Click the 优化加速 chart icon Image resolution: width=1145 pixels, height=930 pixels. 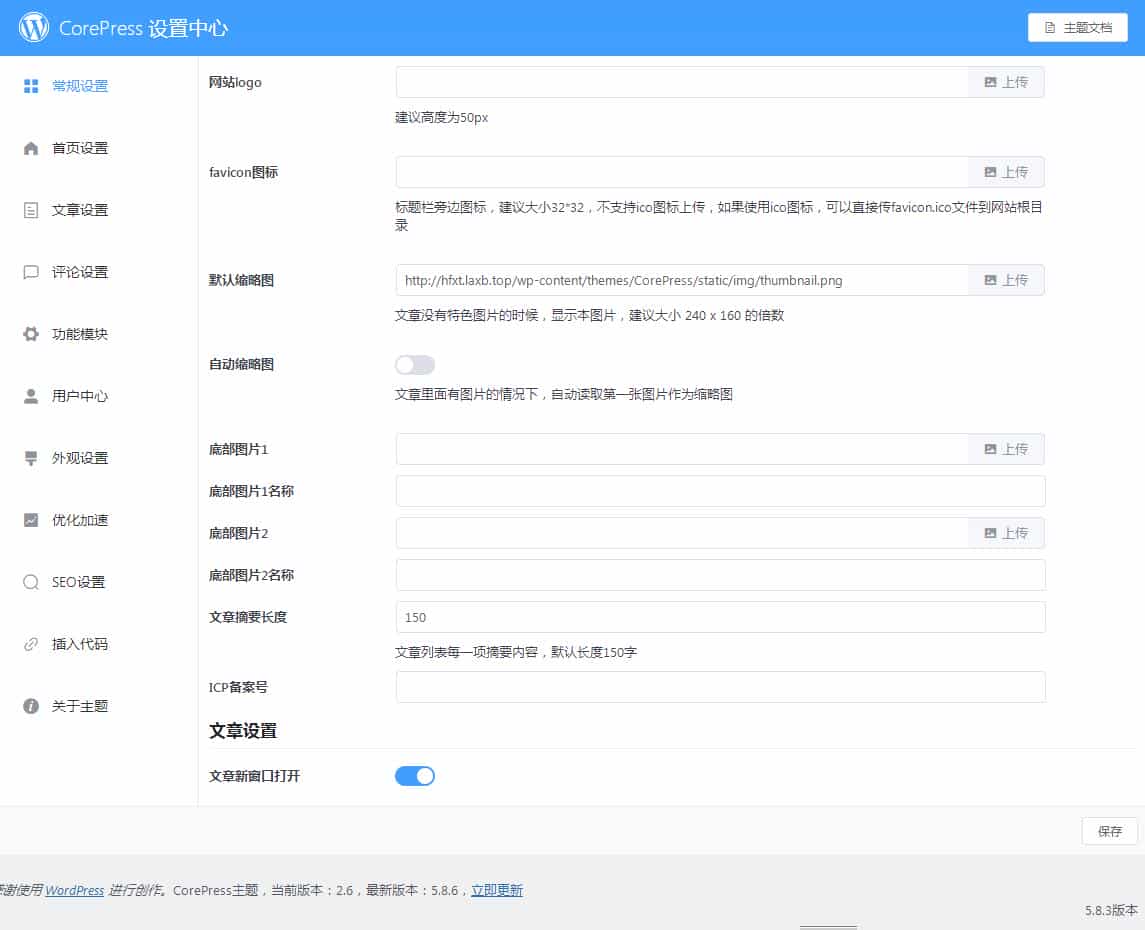coord(31,520)
